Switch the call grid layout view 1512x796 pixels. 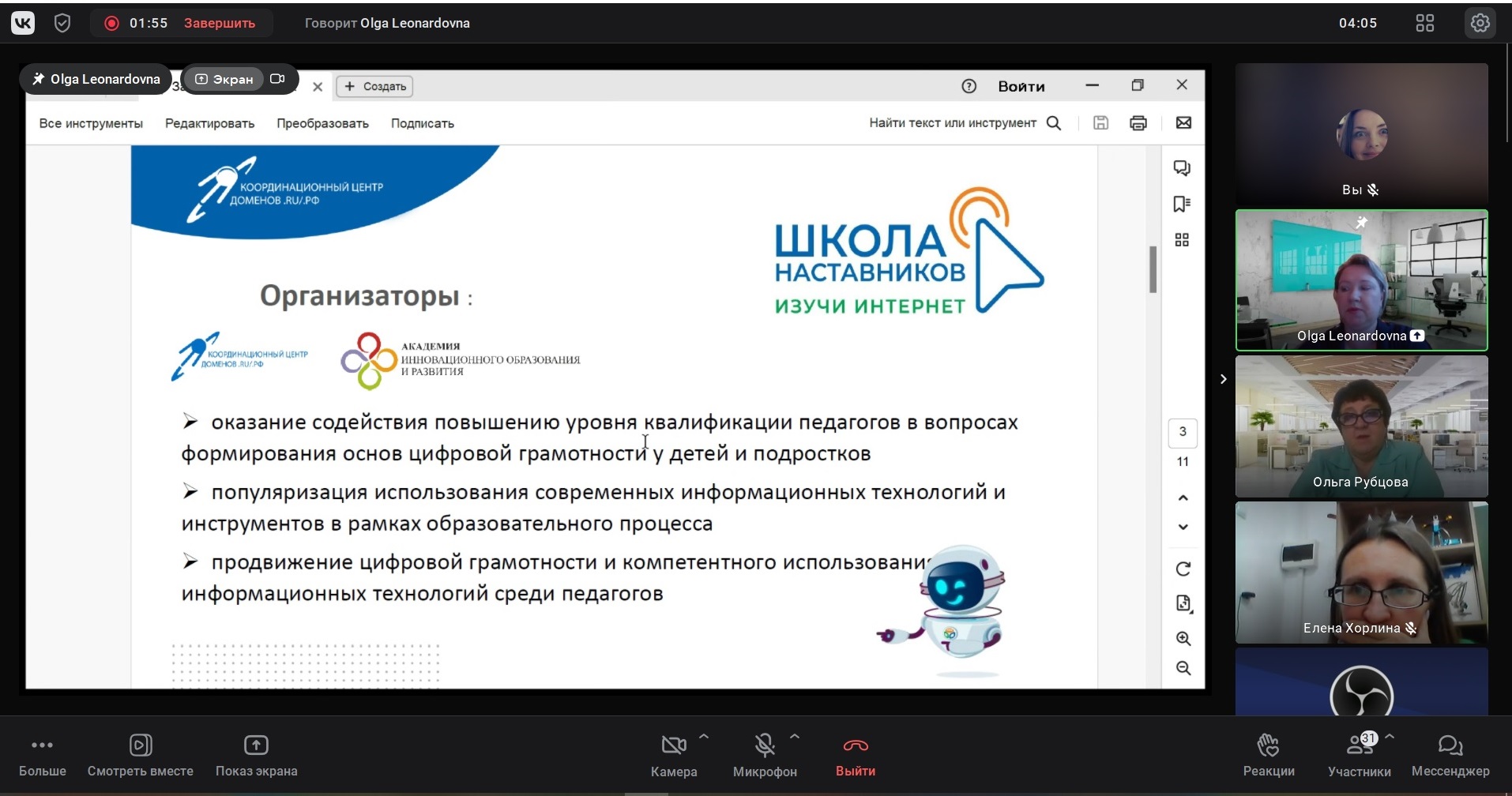coord(1424,23)
